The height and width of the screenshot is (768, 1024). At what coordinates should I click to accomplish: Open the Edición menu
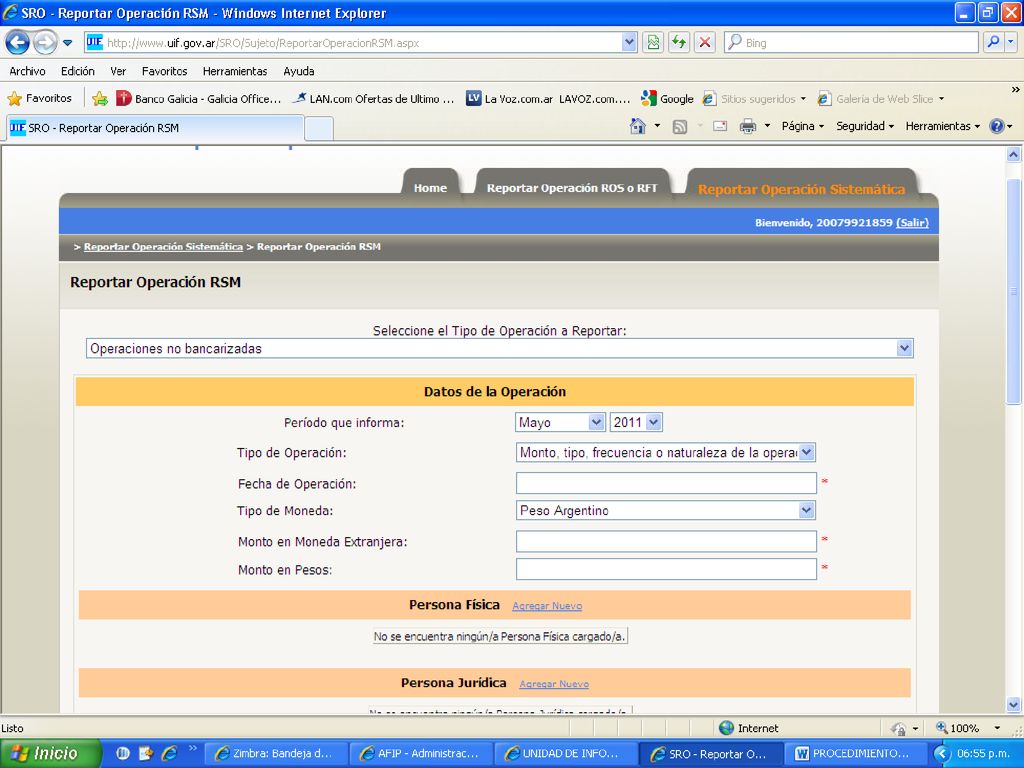click(78, 71)
